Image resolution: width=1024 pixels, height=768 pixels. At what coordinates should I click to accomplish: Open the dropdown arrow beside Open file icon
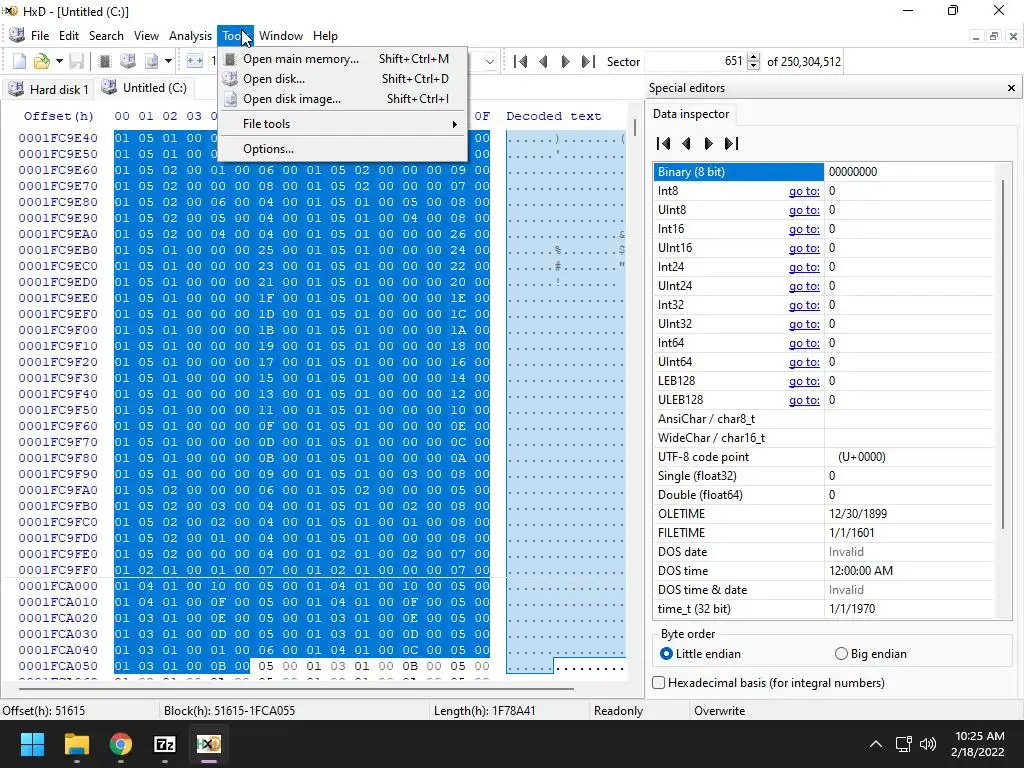coord(59,61)
